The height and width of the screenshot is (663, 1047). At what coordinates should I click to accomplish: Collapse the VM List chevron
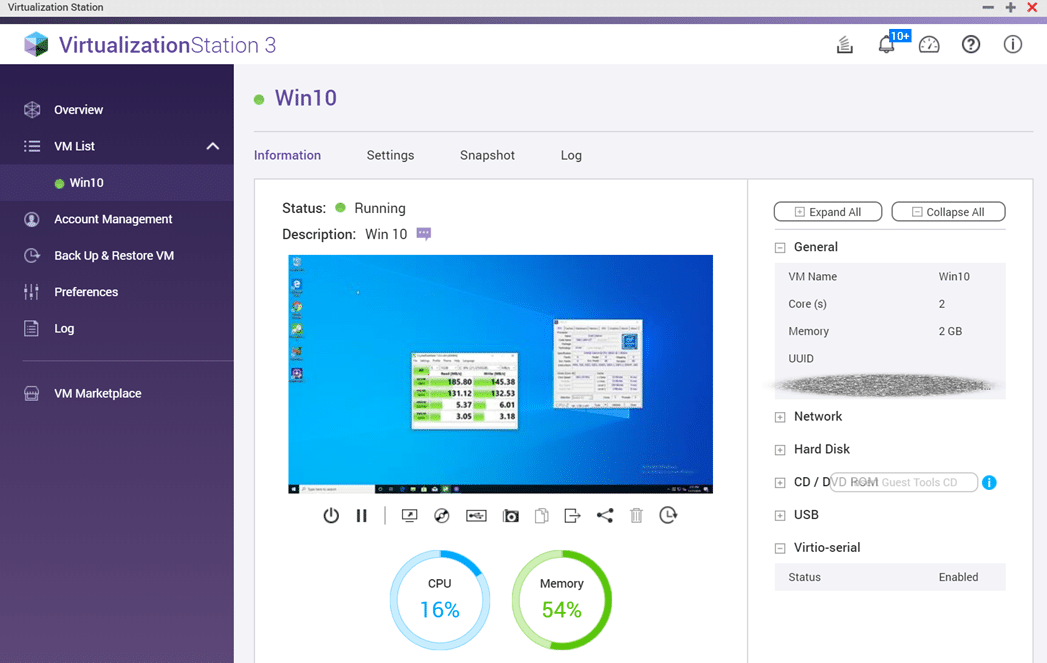pyautogui.click(x=212, y=146)
